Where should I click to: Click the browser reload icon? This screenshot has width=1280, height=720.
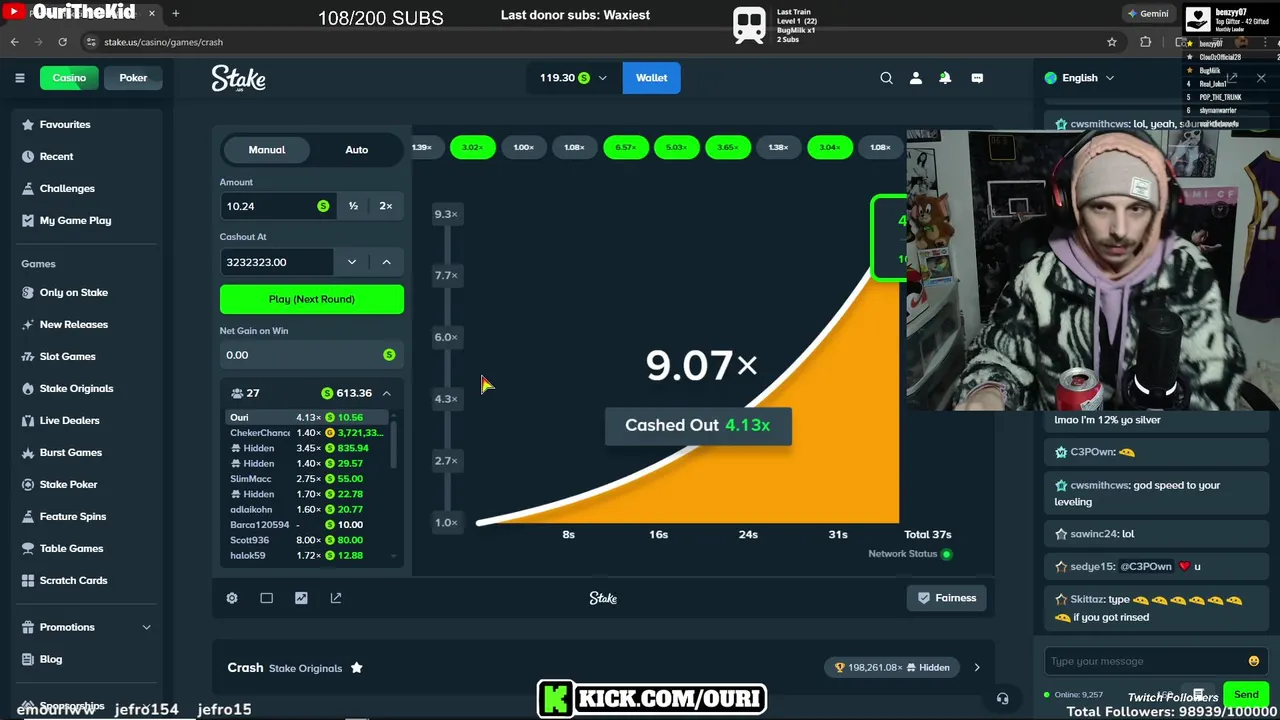tap(62, 42)
